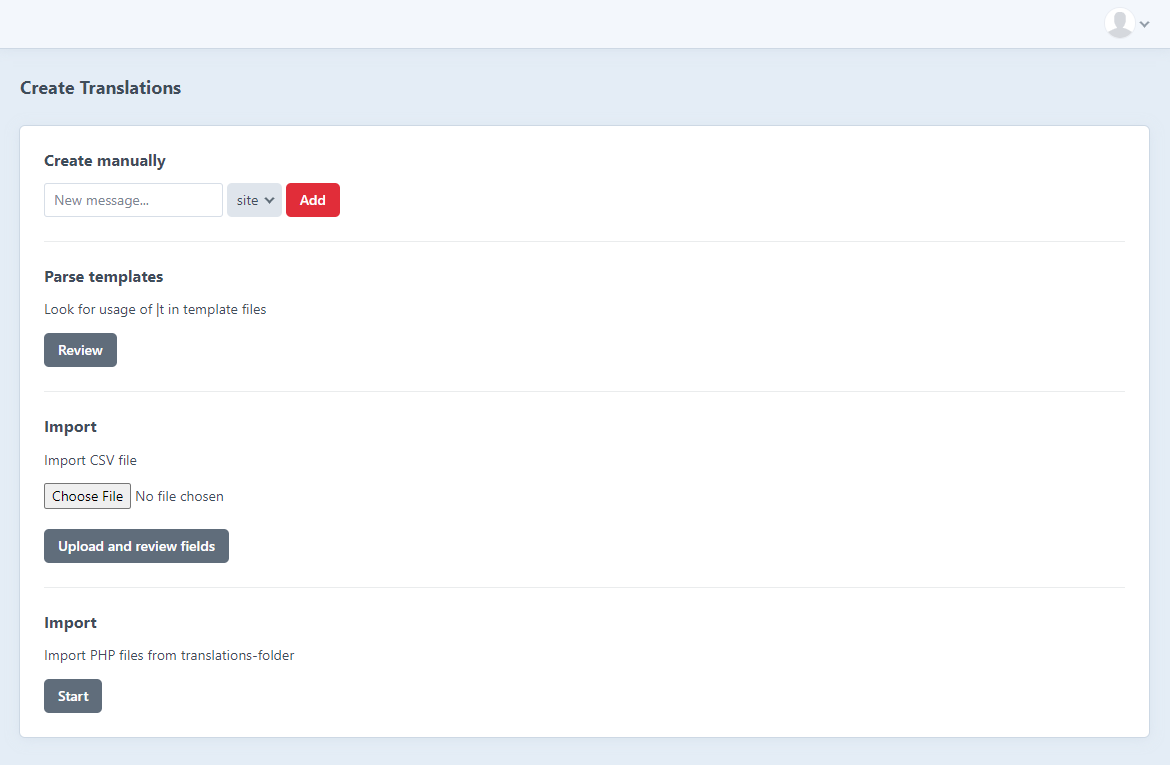1170x765 pixels.
Task: Click the No file chosen label
Action: point(180,496)
